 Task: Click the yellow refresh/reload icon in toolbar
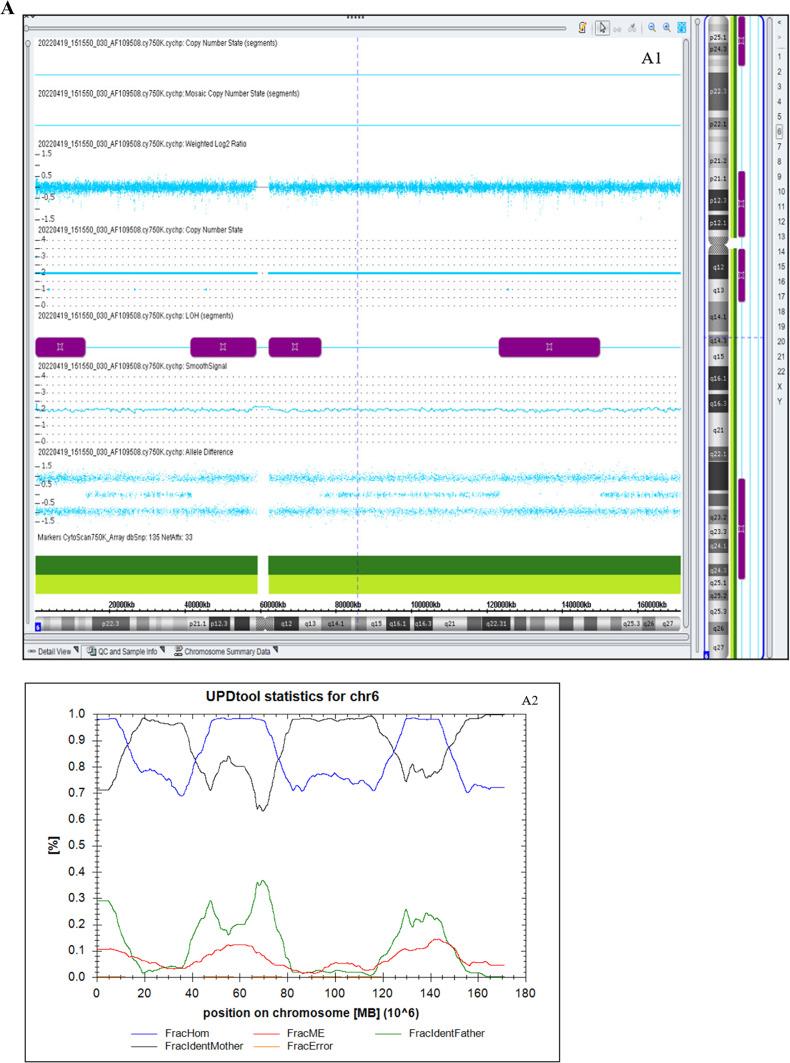[582, 28]
